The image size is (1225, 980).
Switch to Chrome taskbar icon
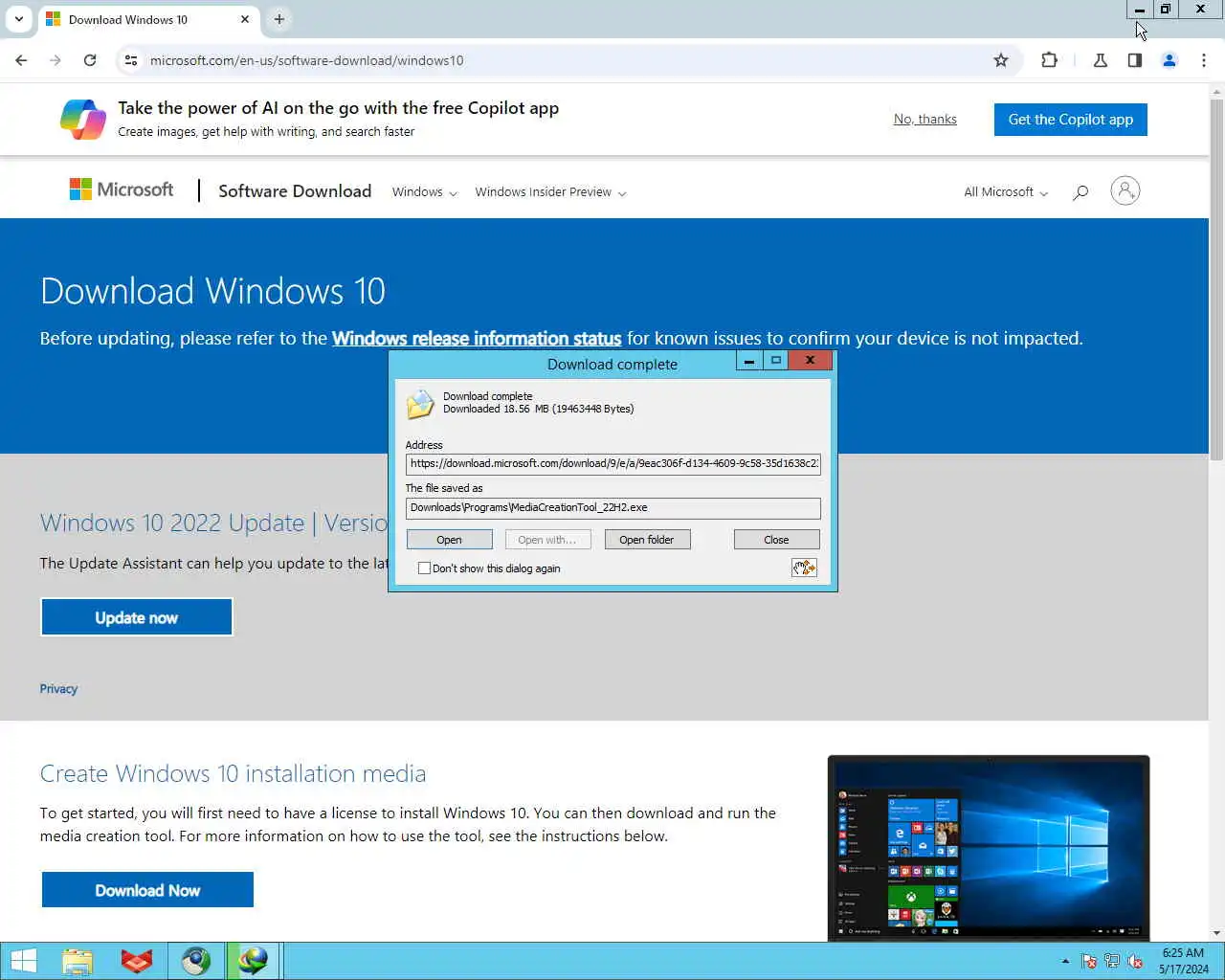pos(196,961)
